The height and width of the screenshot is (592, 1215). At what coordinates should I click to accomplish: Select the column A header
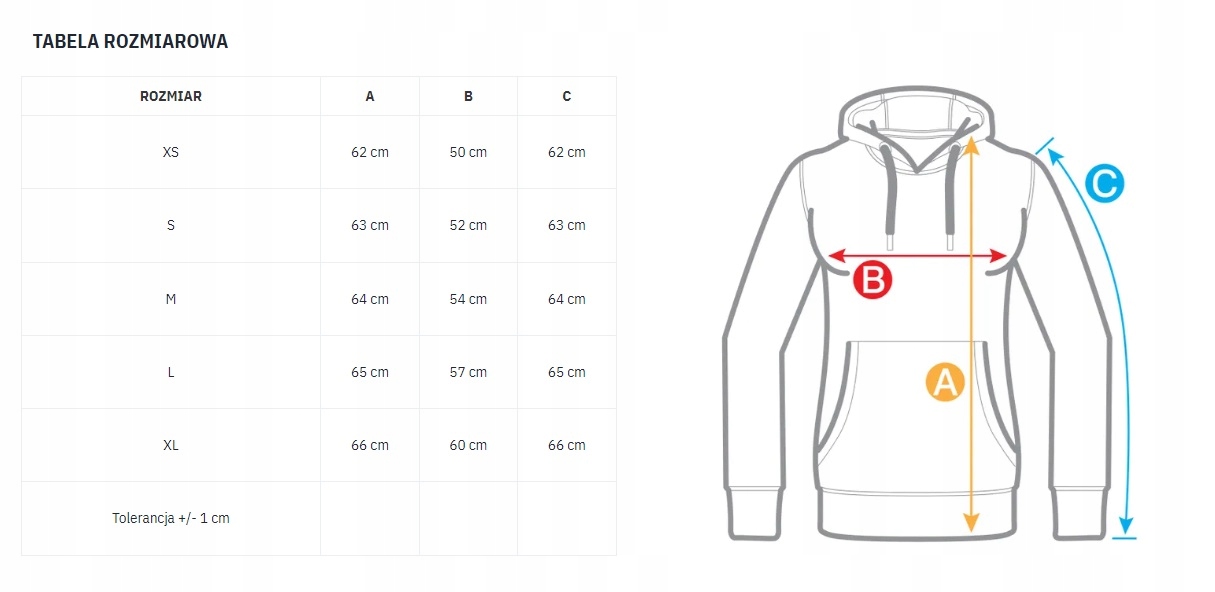[370, 96]
